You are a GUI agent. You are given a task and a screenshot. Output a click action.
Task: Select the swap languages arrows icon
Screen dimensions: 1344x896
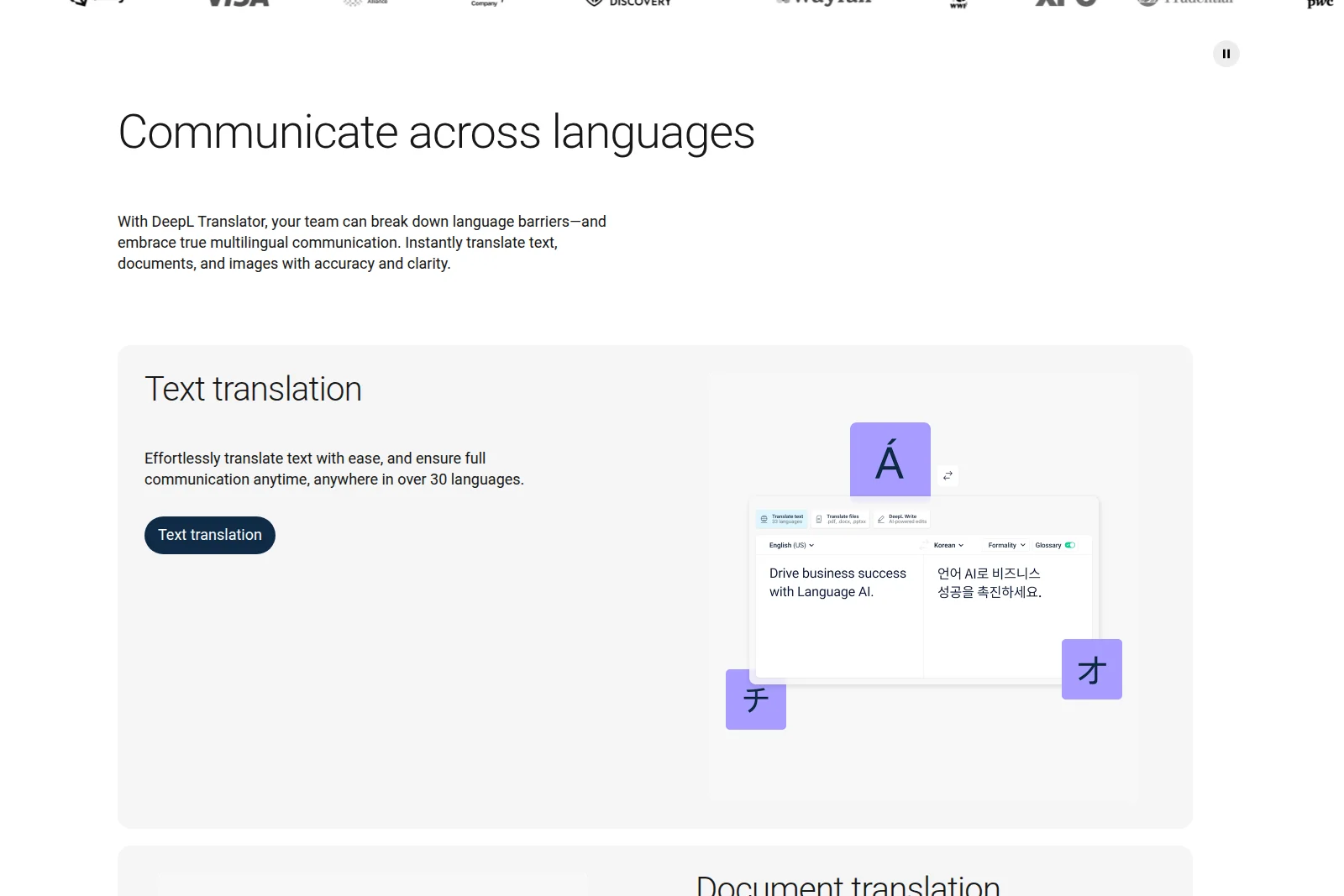click(x=948, y=475)
